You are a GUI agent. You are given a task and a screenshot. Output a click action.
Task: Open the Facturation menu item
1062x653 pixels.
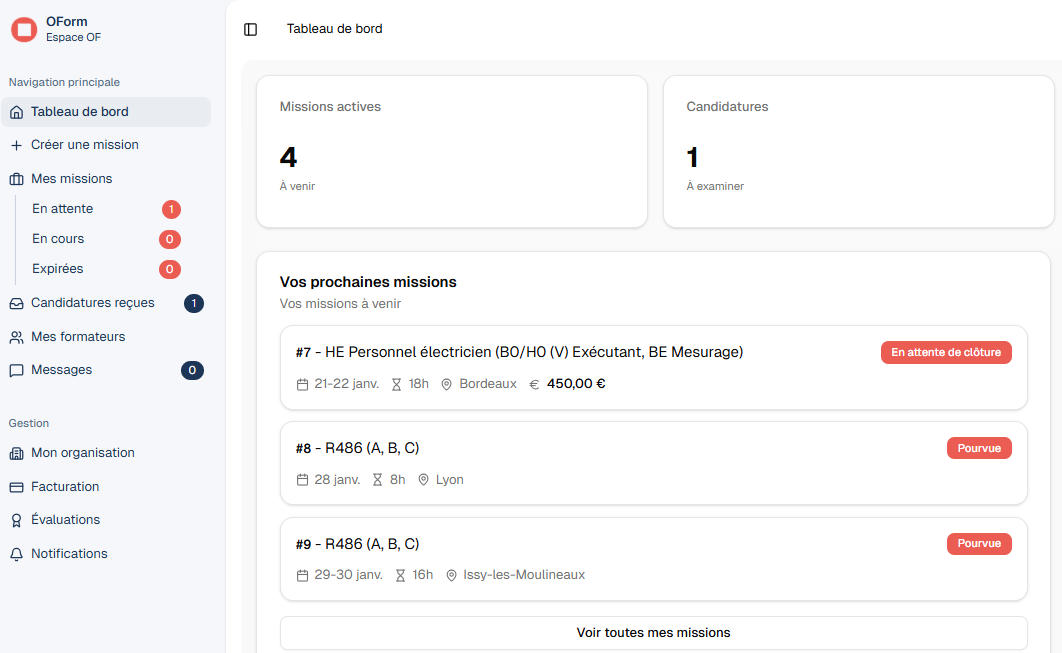pos(65,487)
